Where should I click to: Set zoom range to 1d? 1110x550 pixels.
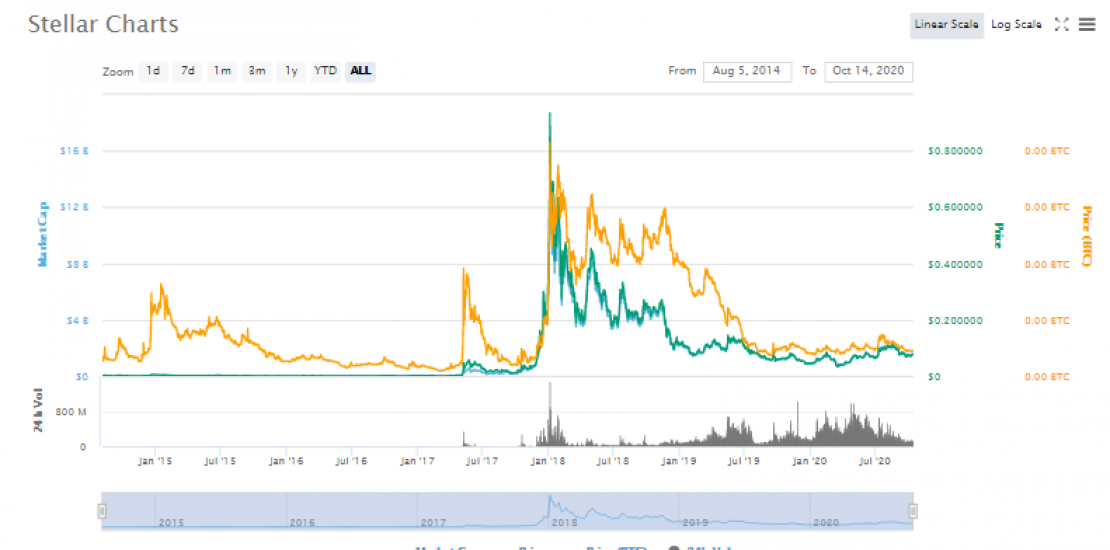(153, 71)
